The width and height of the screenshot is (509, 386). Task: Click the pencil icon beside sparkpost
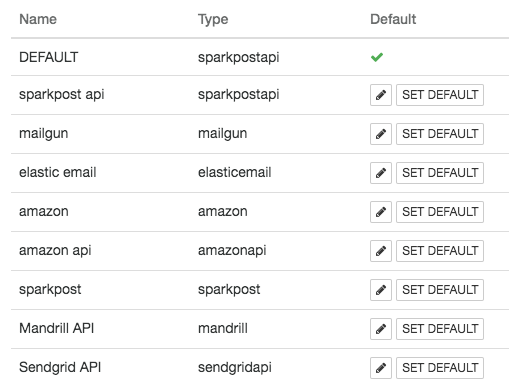381,290
